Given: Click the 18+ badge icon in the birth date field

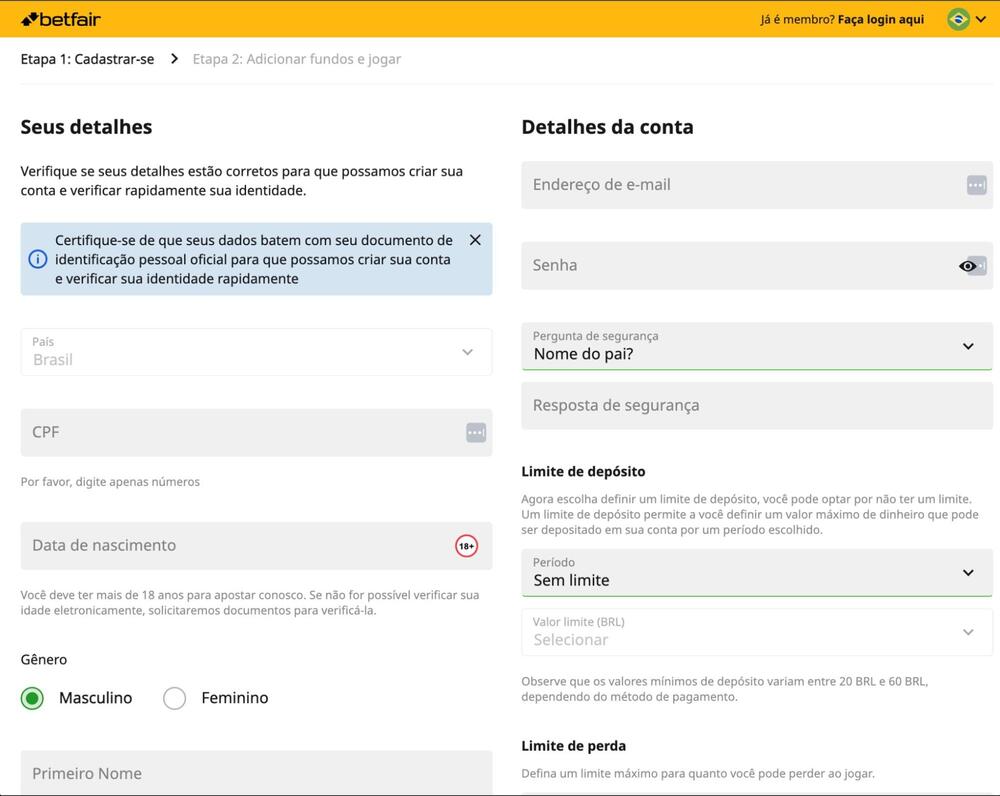Looking at the screenshot, I should 466,546.
